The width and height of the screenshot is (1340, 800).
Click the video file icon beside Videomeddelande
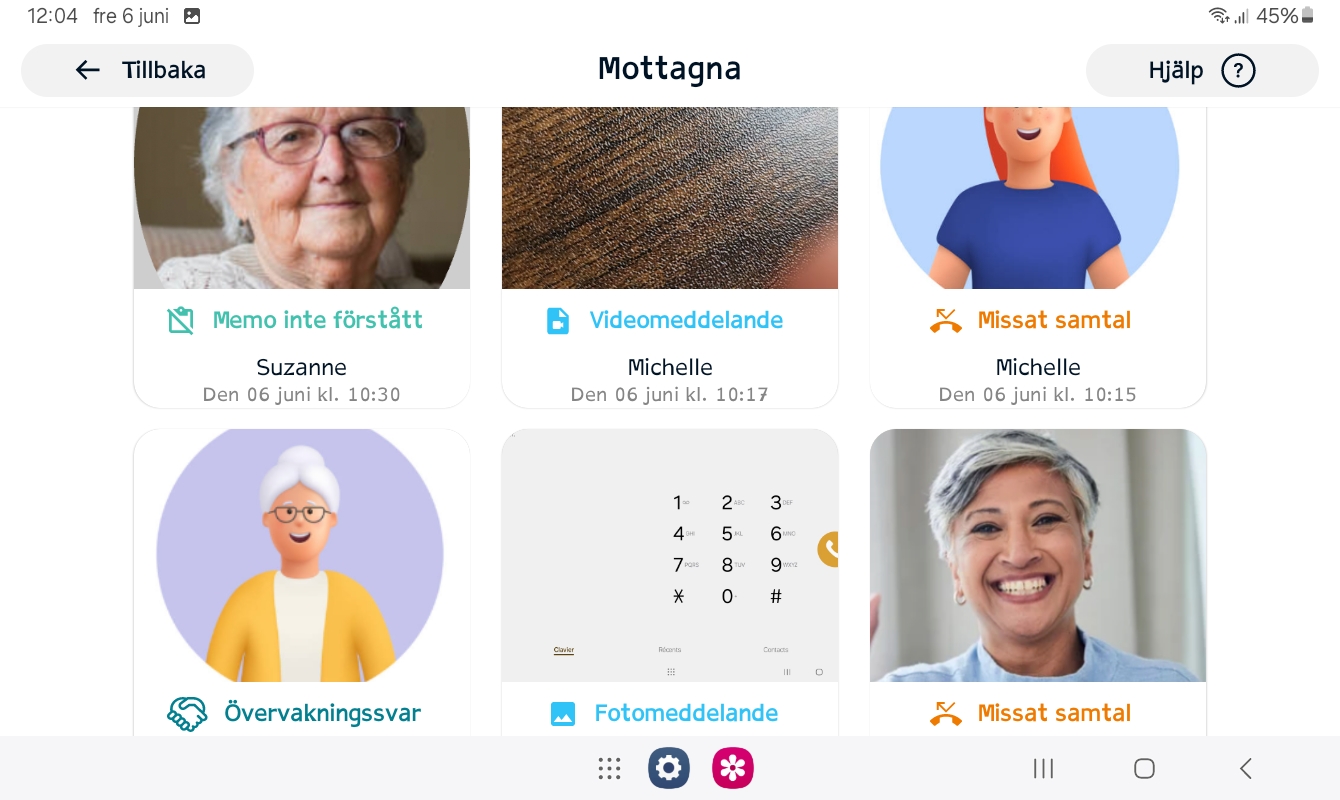[557, 320]
